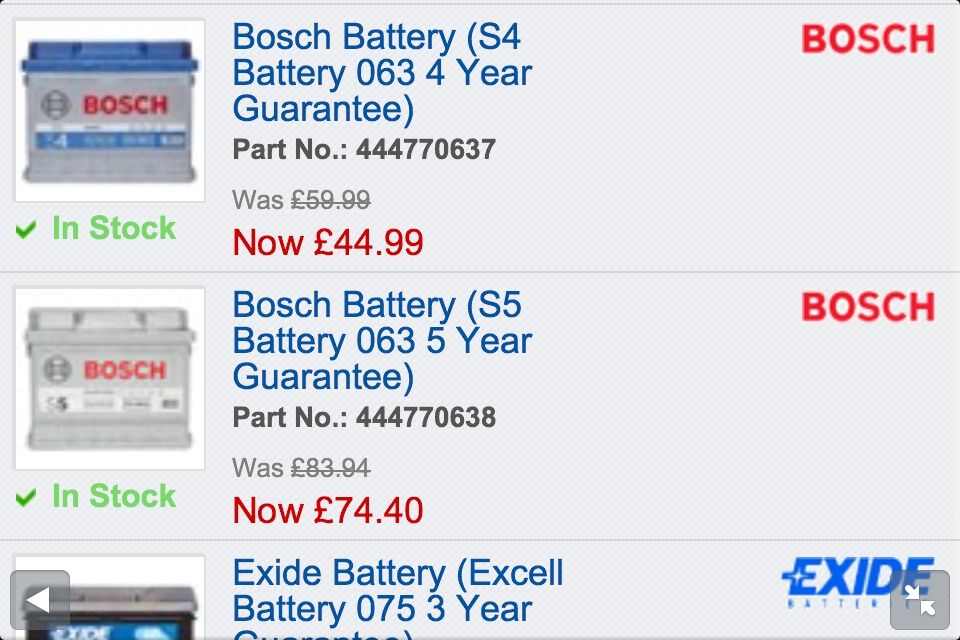The height and width of the screenshot is (640, 960).
Task: Click the S4 battery green checkmark icon
Action: click(x=27, y=231)
